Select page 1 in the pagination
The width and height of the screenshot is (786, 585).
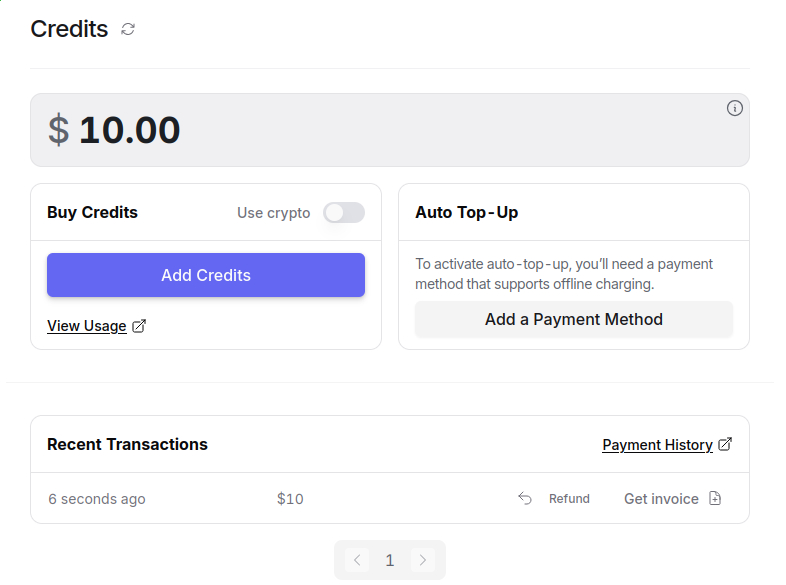click(390, 560)
